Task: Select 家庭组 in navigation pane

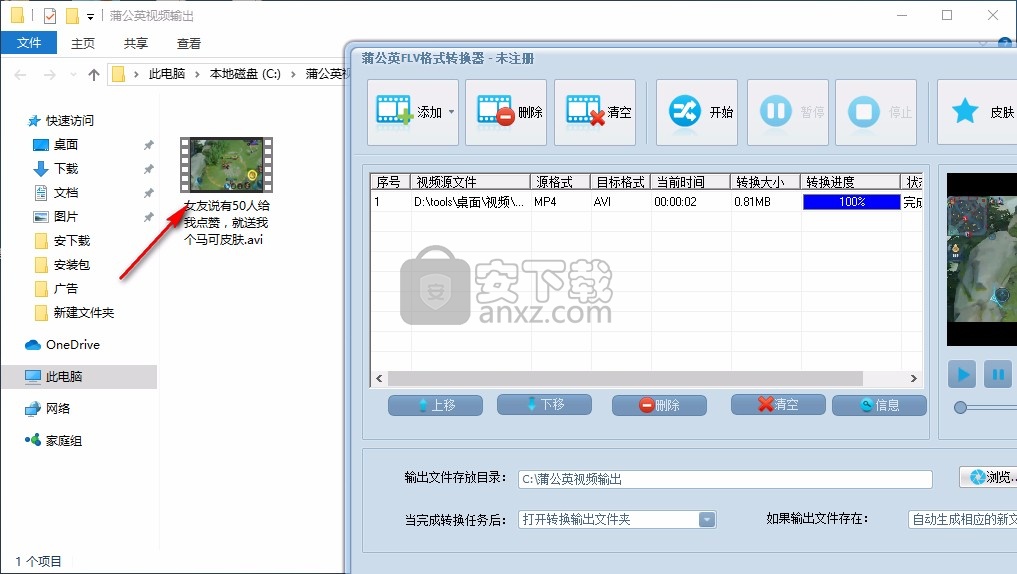Action: click(x=63, y=441)
